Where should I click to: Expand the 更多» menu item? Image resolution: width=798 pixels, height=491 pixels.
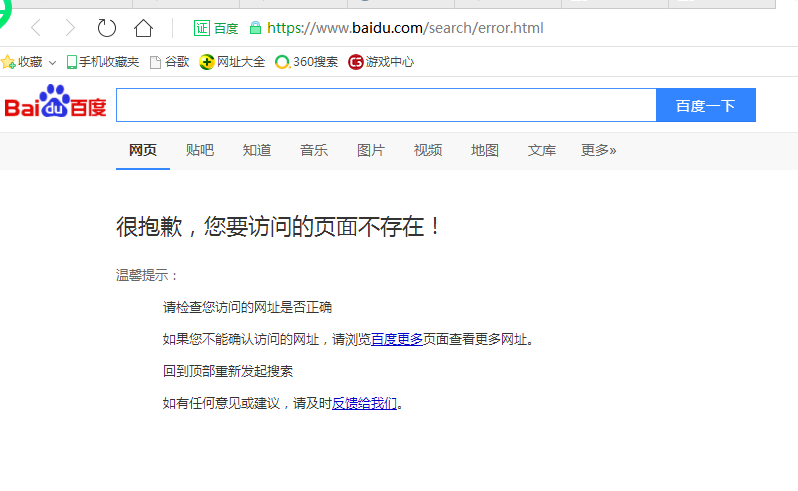coord(599,150)
